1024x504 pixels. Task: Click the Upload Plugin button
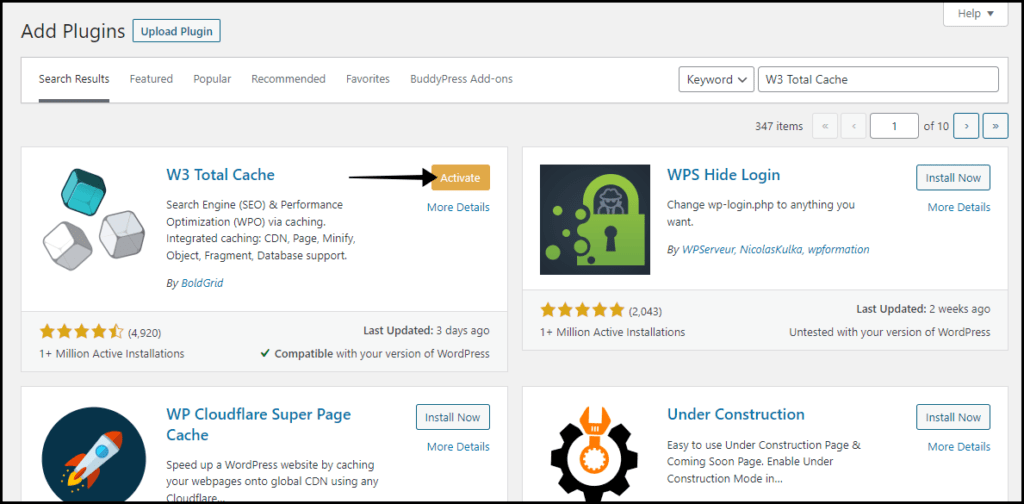176,31
